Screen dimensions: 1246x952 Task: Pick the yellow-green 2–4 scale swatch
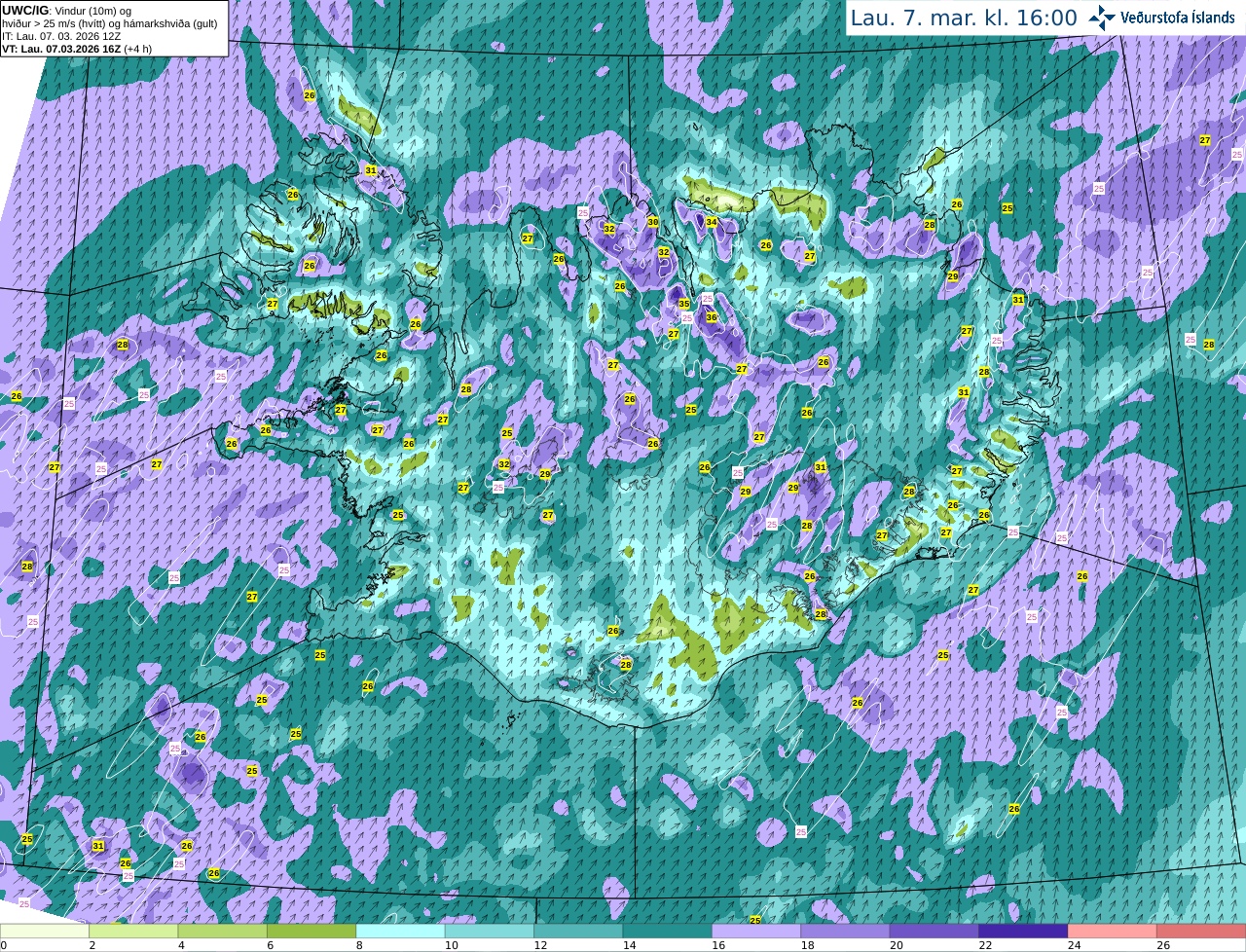(x=133, y=932)
